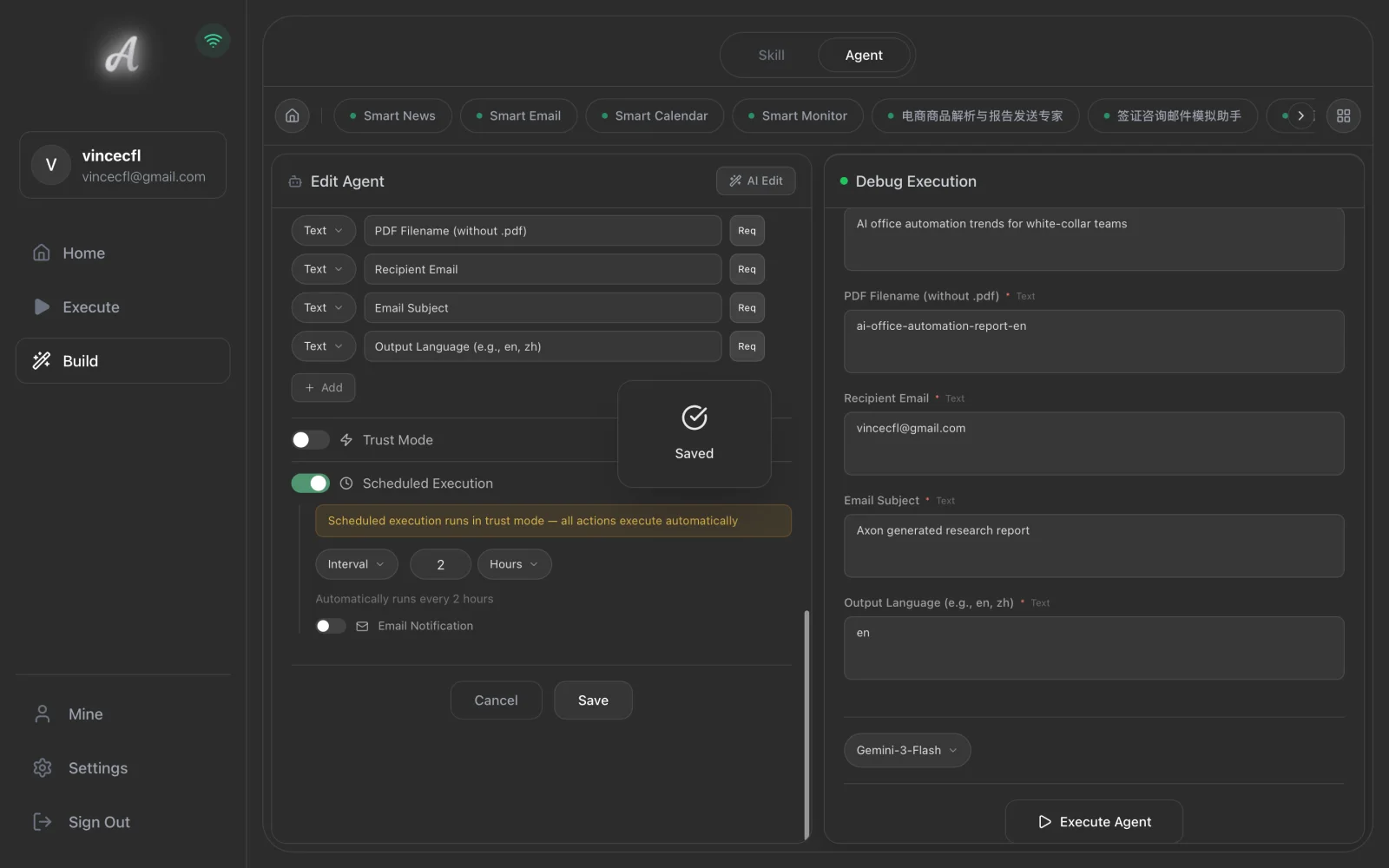
Task: Open the Hours unit dropdown
Action: (514, 564)
